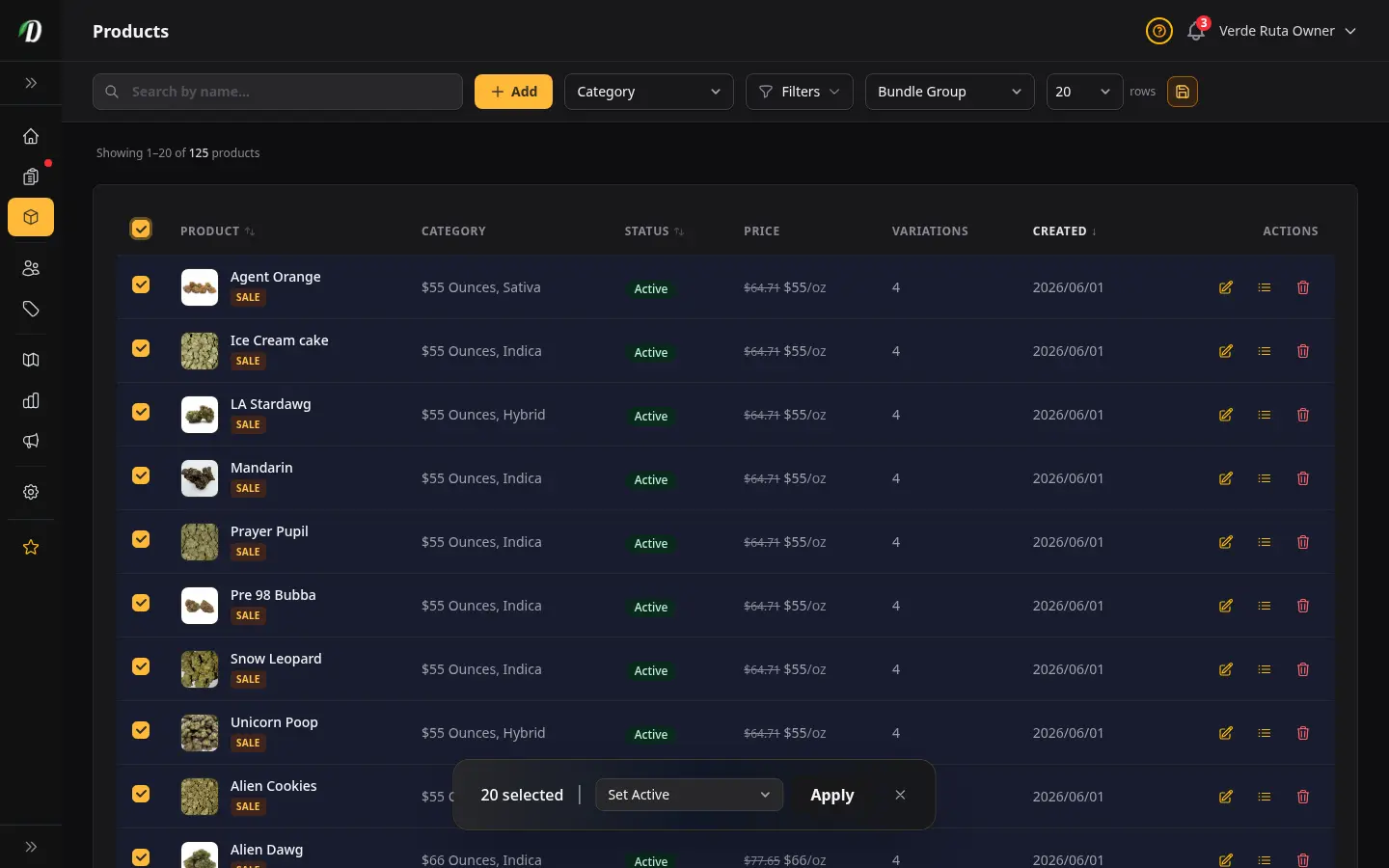Delete the Ice Cream cake product

click(x=1303, y=351)
